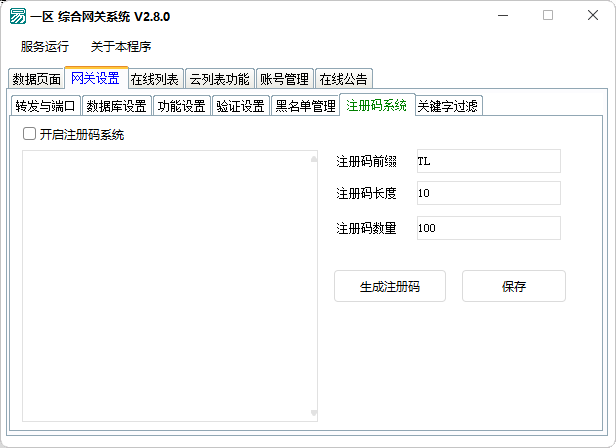616x448 pixels.
Task: View the 黑名单管理 sub-tab
Action: [305, 106]
